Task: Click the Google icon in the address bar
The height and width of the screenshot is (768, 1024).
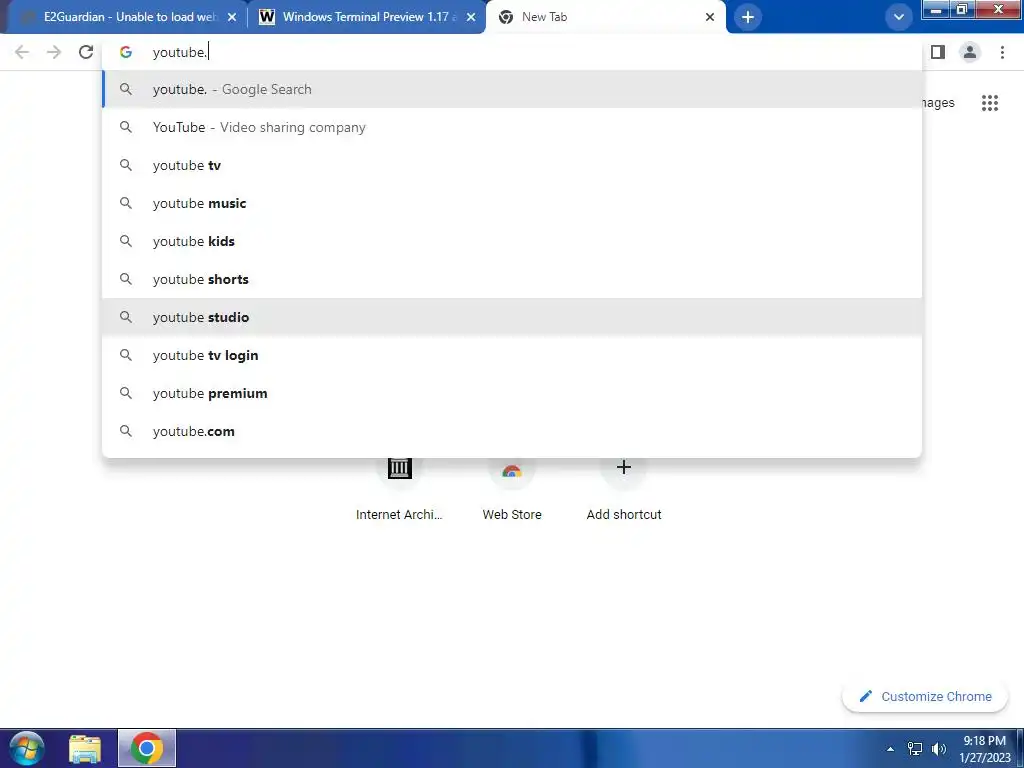Action: coord(125,52)
